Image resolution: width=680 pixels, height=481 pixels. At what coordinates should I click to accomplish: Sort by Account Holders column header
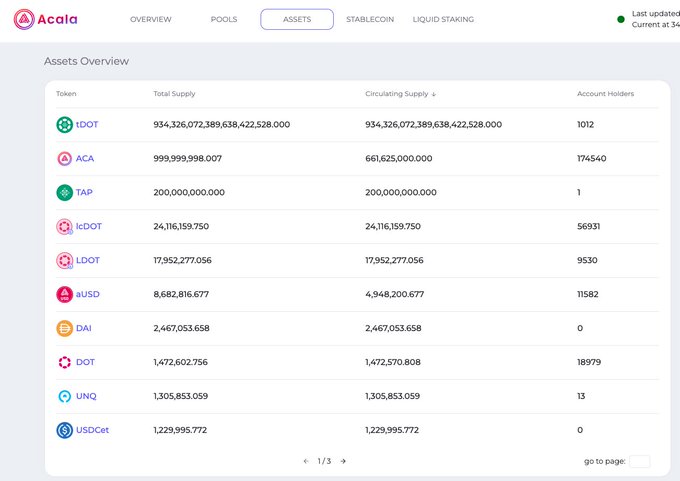605,94
